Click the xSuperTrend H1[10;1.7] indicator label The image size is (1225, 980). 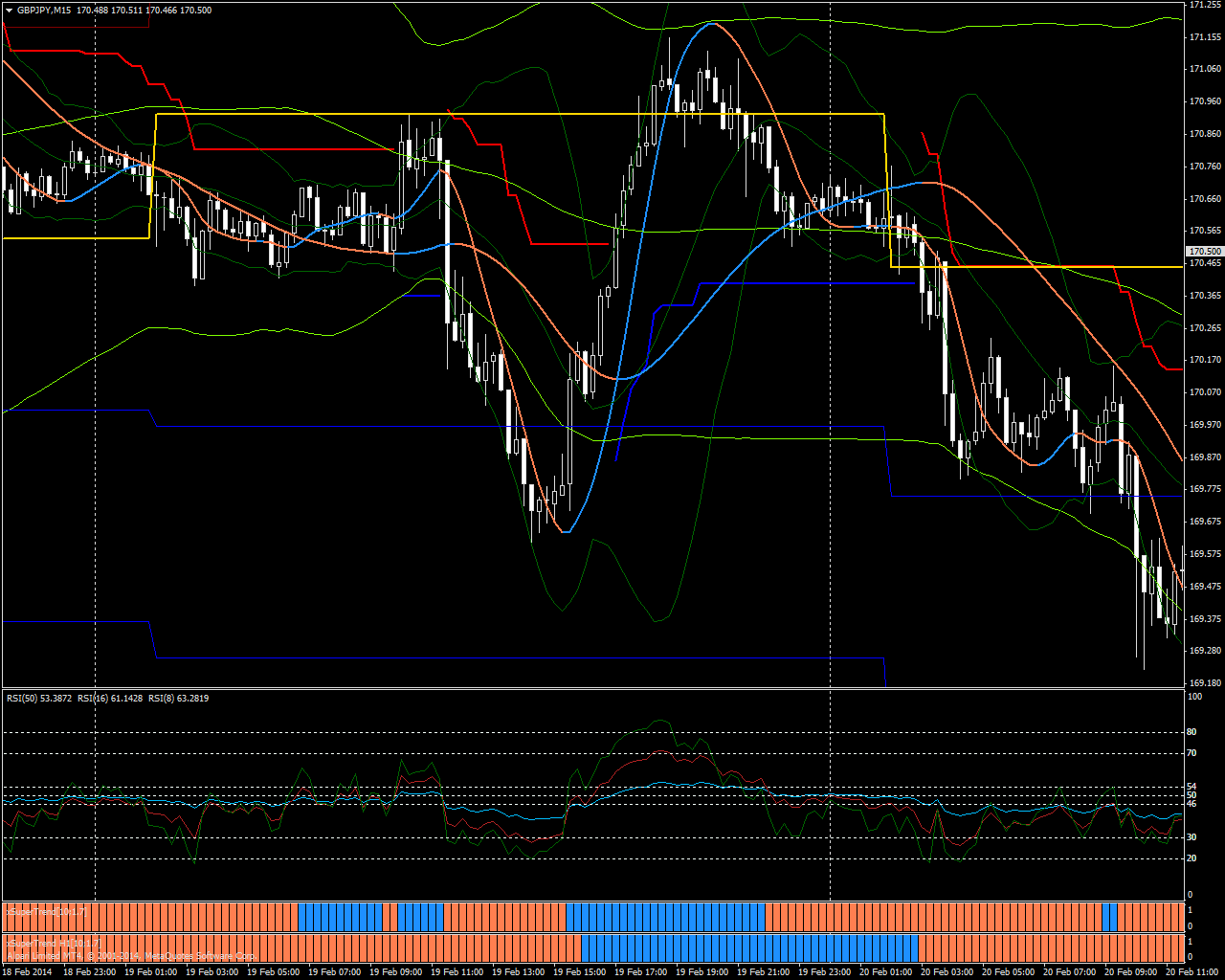54,943
